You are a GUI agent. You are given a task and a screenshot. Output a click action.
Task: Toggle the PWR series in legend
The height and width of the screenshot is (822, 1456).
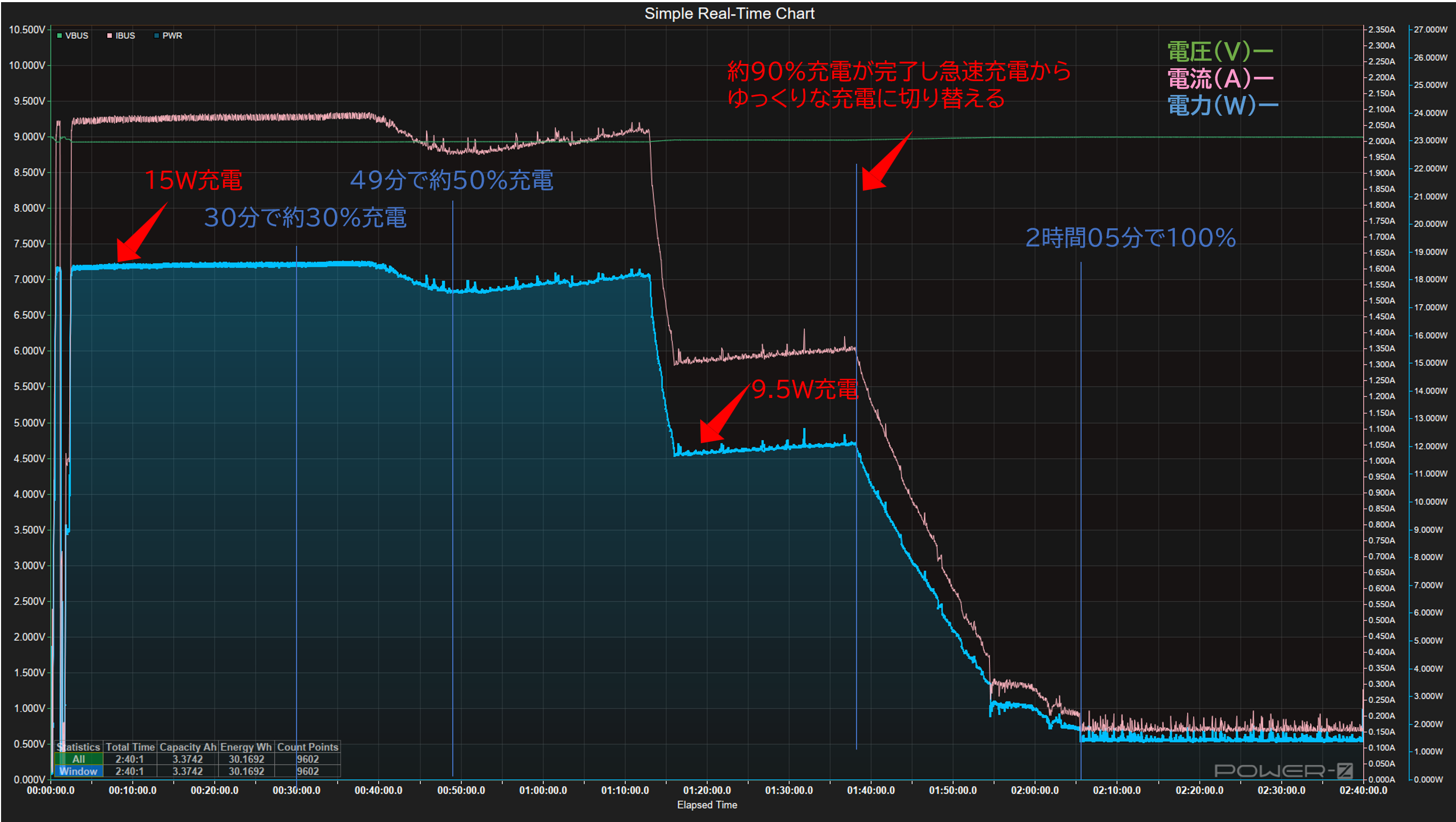[x=168, y=36]
